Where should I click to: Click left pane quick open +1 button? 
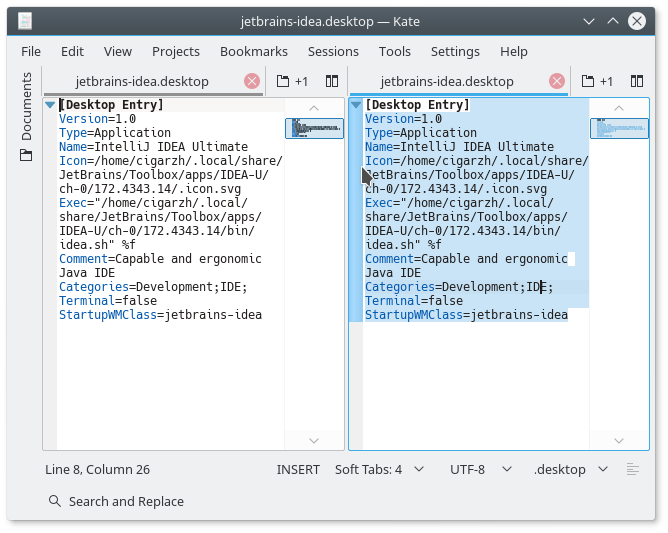tap(292, 81)
